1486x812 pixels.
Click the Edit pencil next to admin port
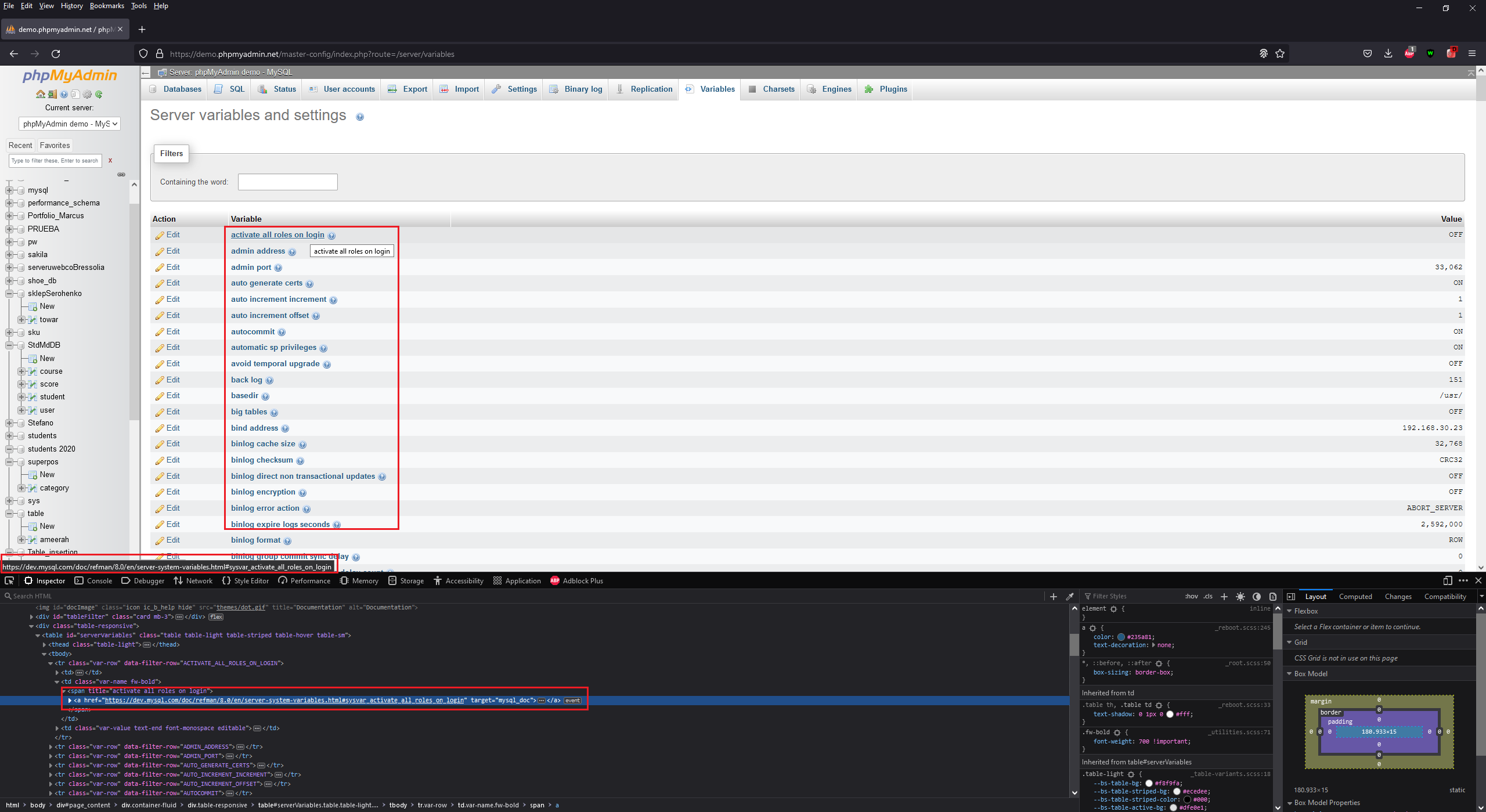[x=167, y=267]
